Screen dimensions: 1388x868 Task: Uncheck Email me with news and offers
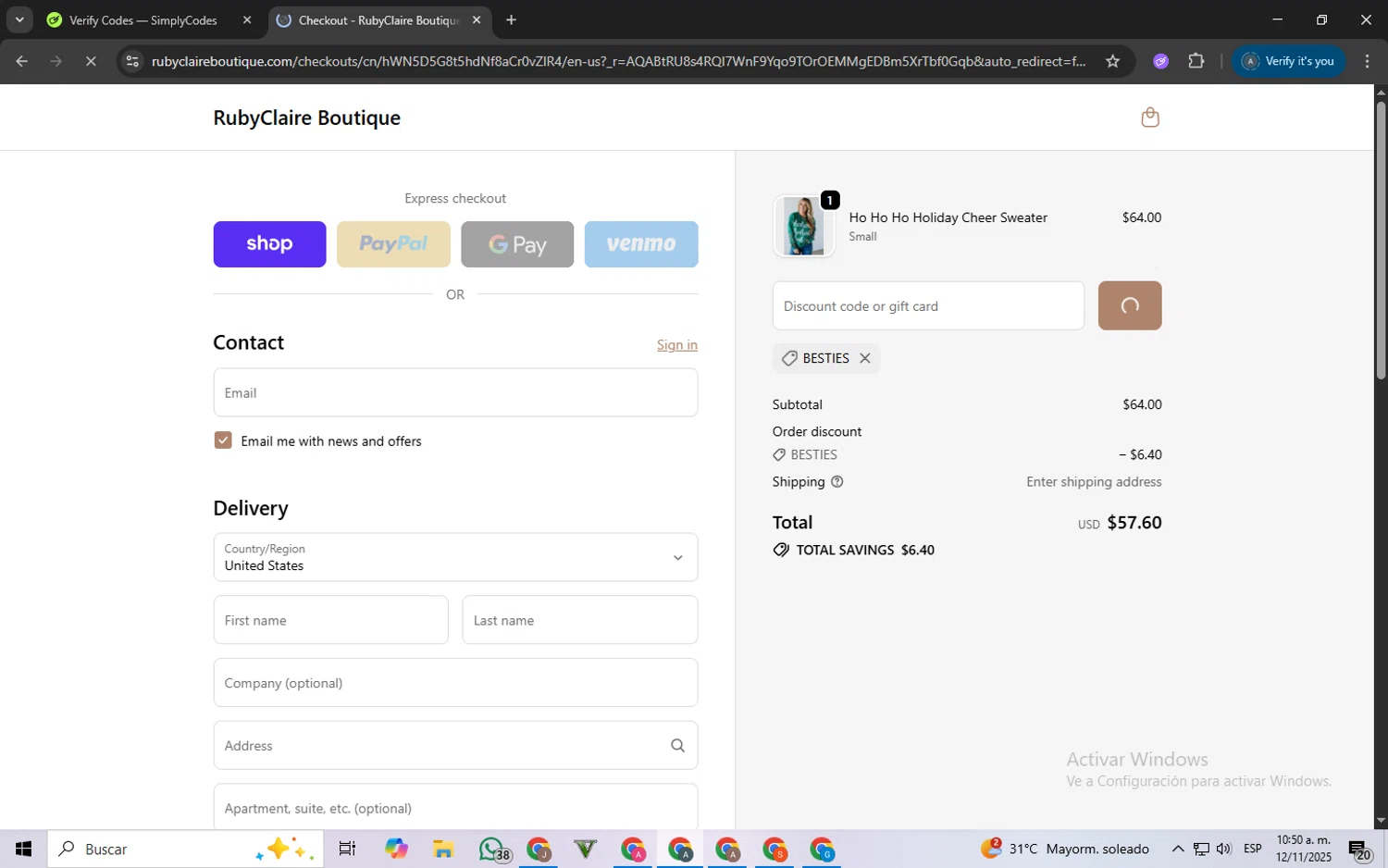pos(223,440)
